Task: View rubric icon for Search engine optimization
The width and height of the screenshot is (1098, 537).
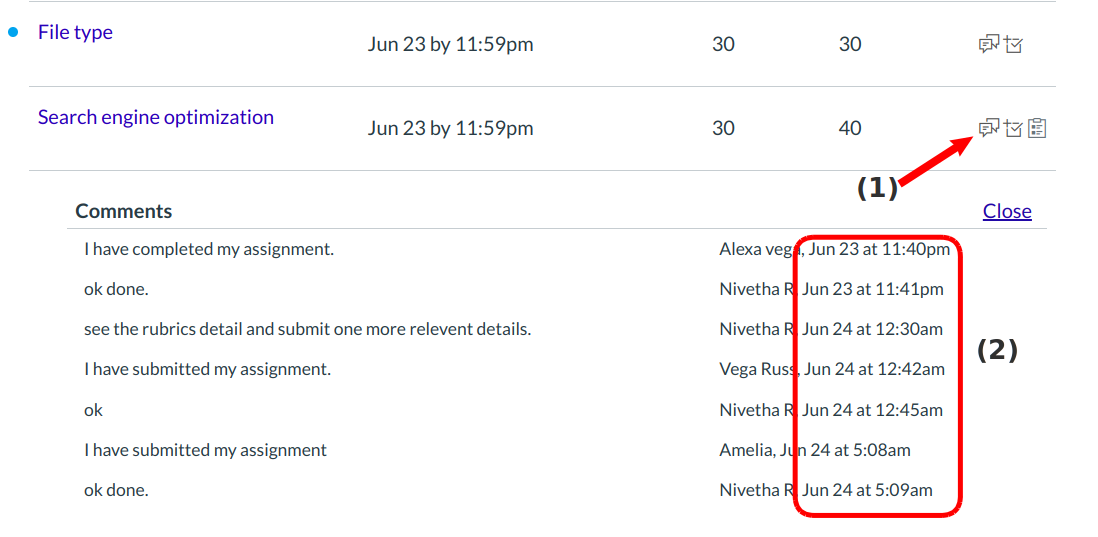Action: pos(1038,128)
